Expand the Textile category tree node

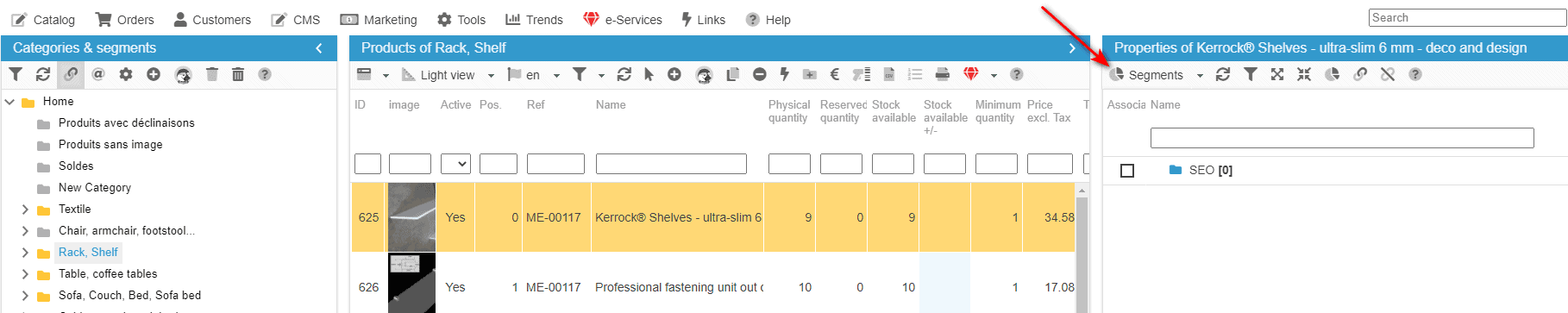point(25,210)
